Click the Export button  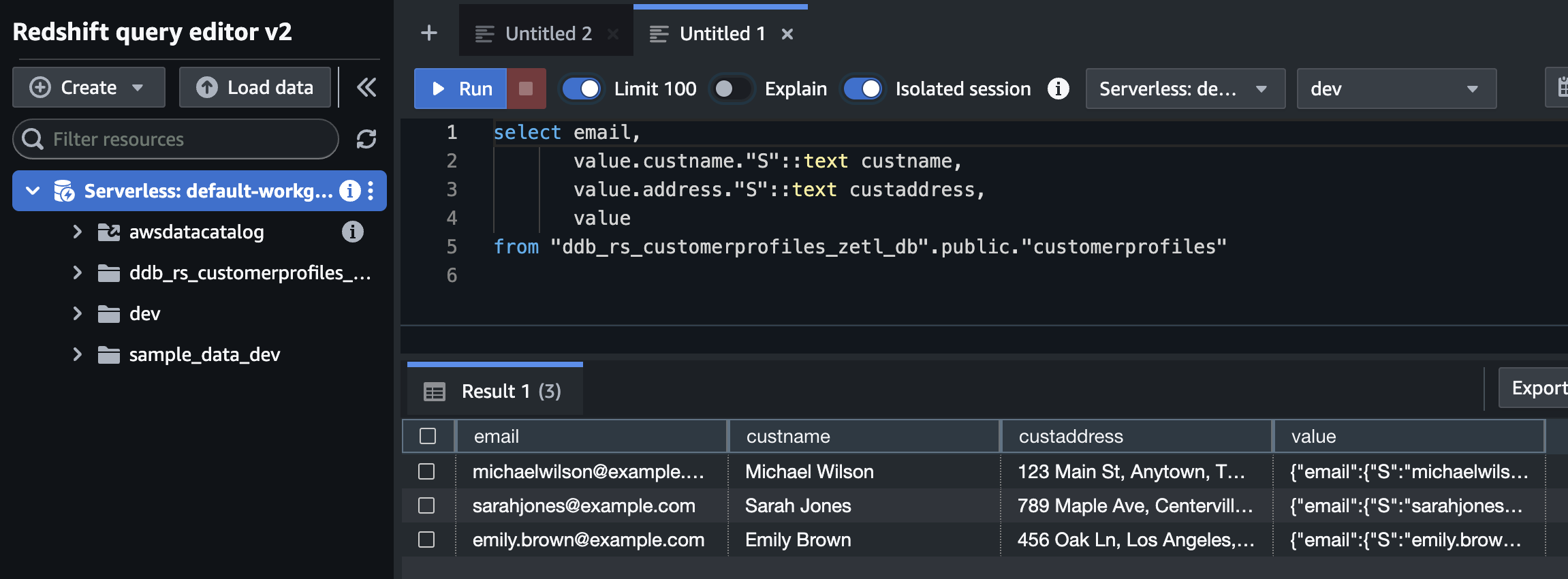point(1533,388)
